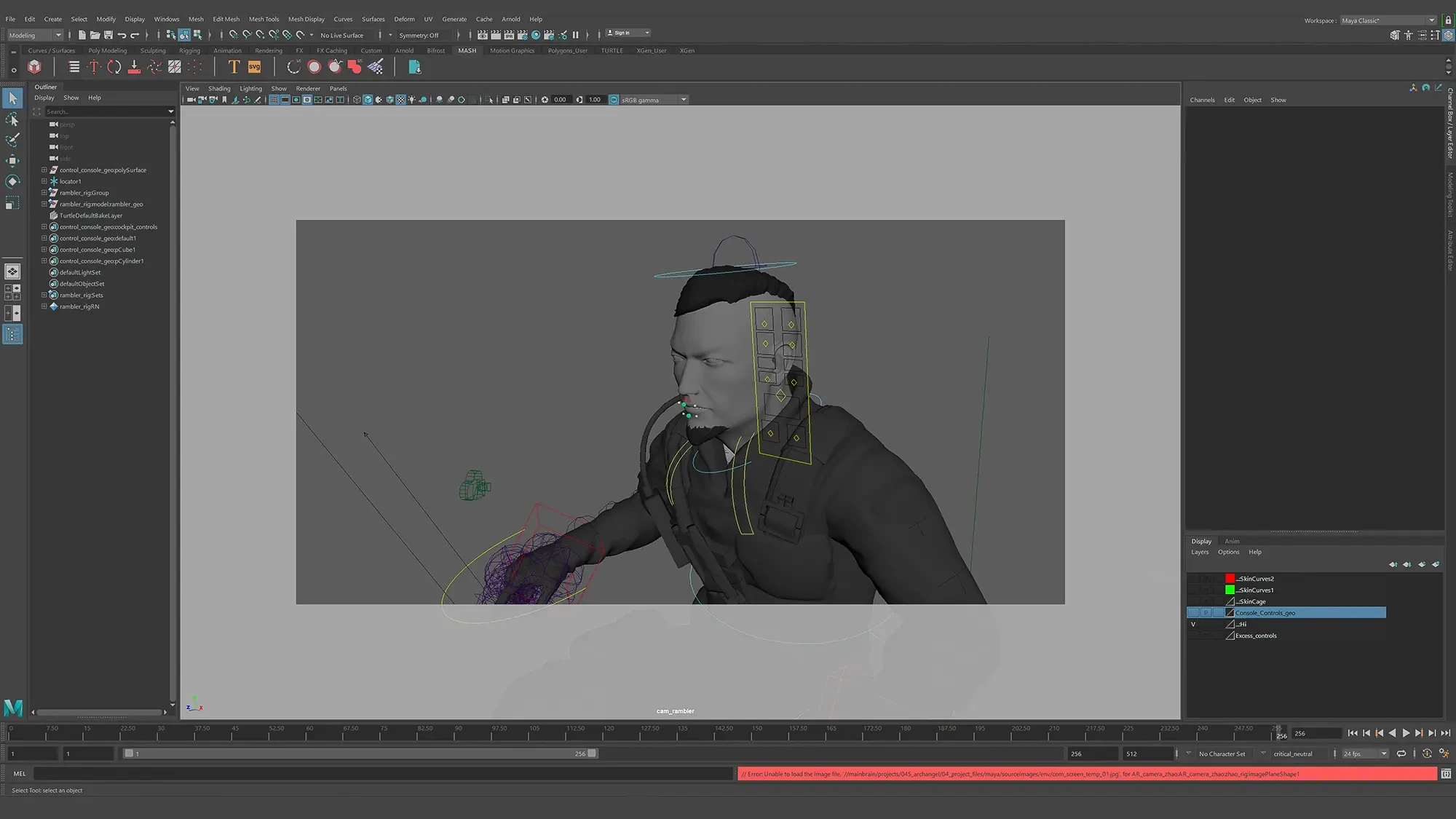Viewport: 1456px width, 819px height.
Task: Click the Open Scene folder icon
Action: tap(95, 35)
